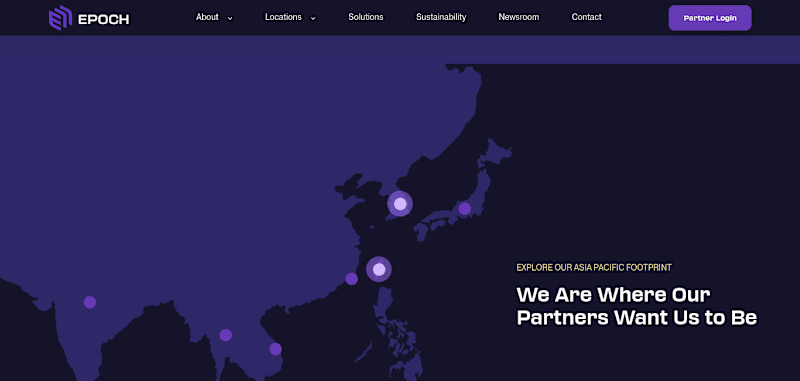The height and width of the screenshot is (381, 800).
Task: Click the We Are Where Our Partners heading
Action: 637,306
